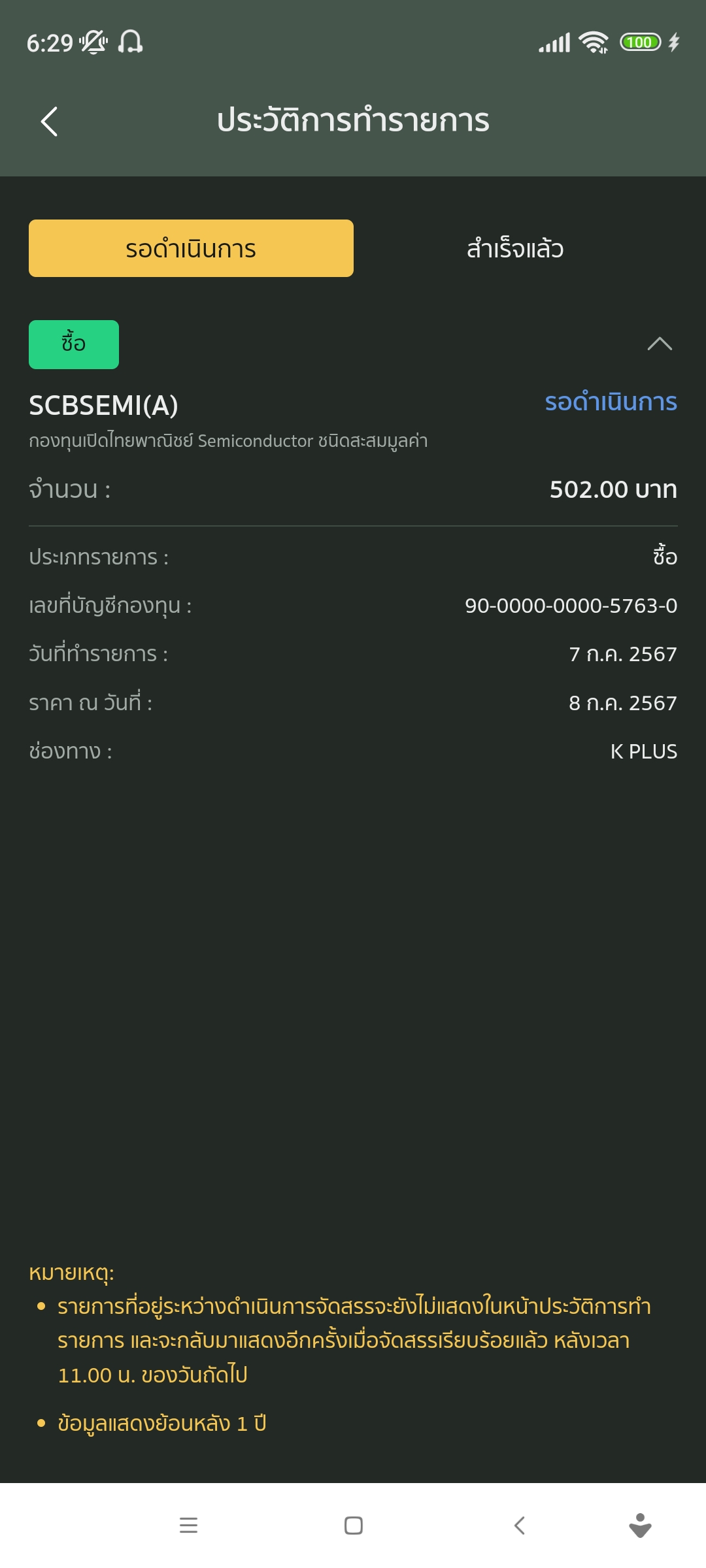The height and width of the screenshot is (1568, 706).
Task: Tap the headphones status icon
Action: 130,42
